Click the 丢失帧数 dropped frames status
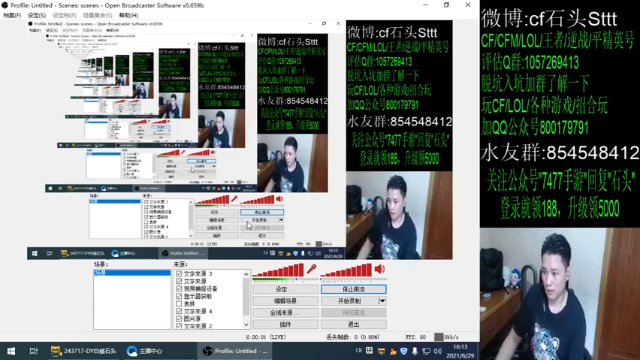The image size is (640, 360). tap(353, 337)
